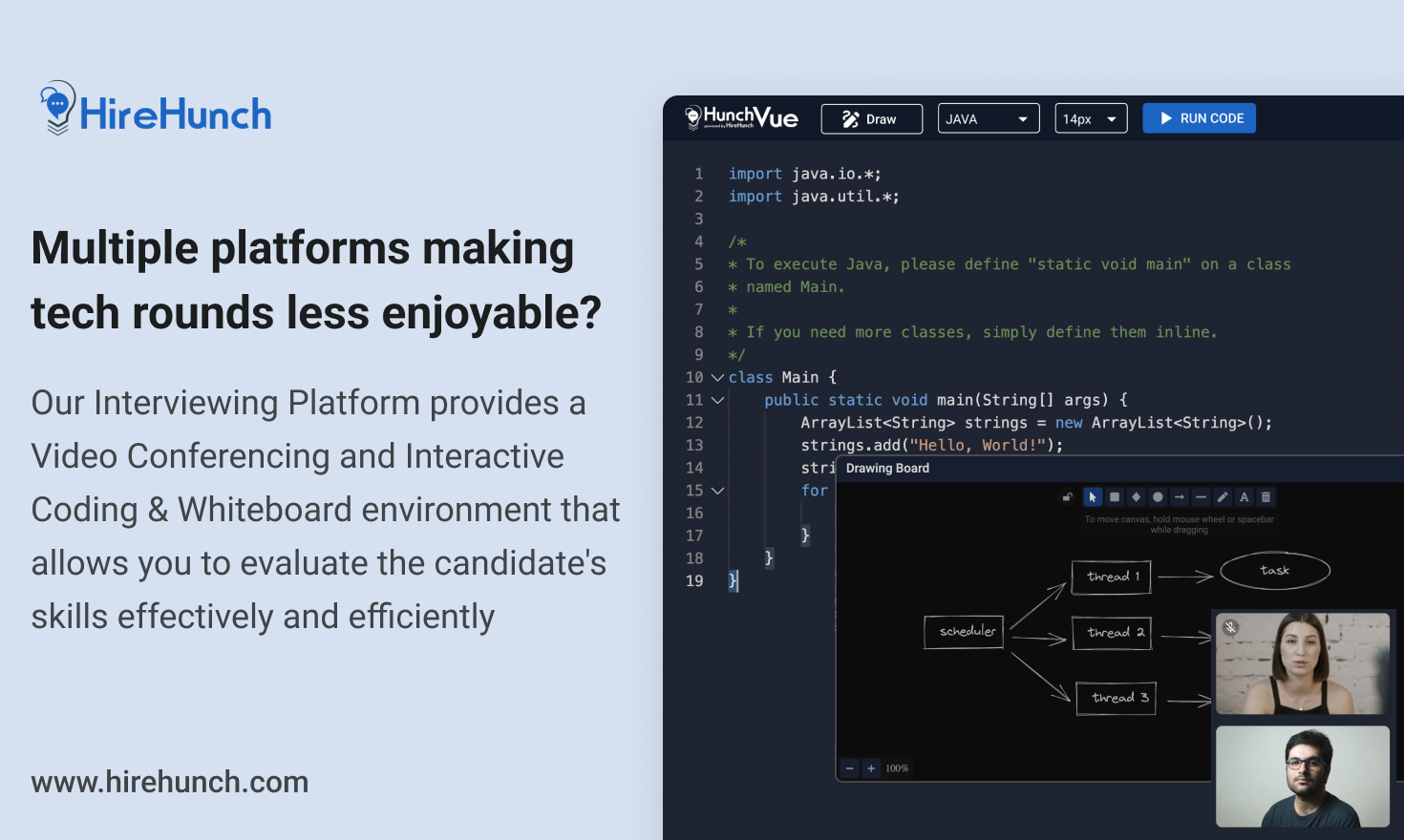Viewport: 1404px width, 840px height.
Task: Select the rectangle shape tool
Action: (x=1115, y=497)
